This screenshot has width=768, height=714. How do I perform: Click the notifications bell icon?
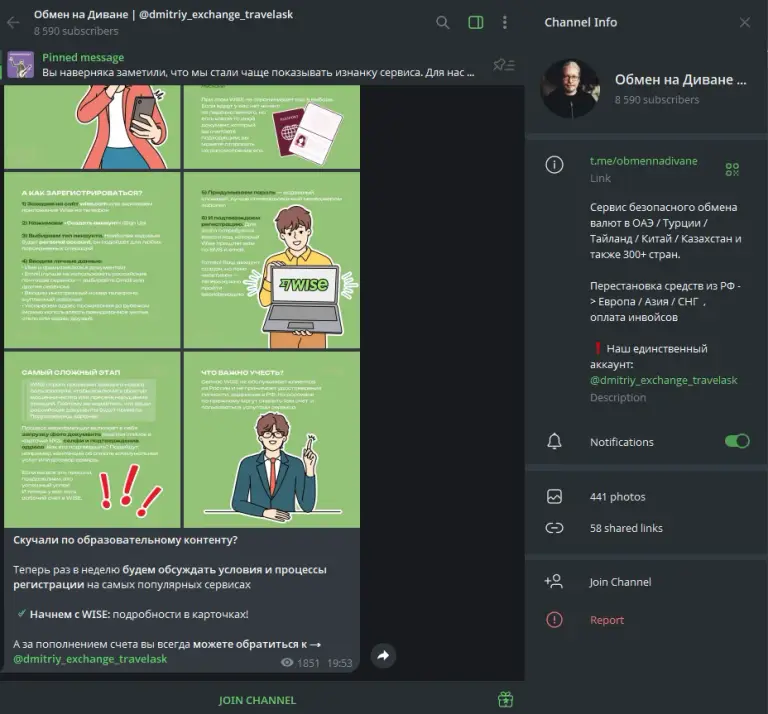tap(554, 442)
